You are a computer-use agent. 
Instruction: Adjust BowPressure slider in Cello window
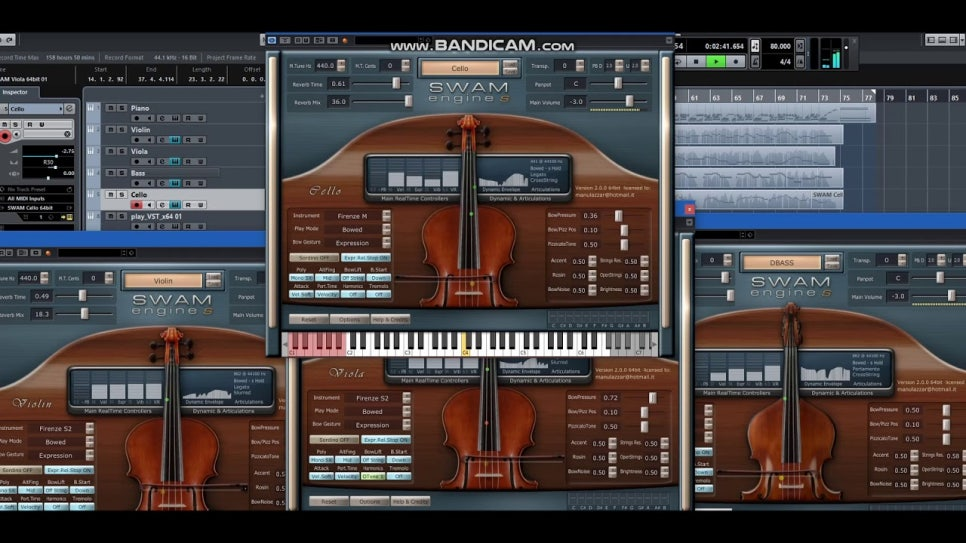pyautogui.click(x=619, y=216)
